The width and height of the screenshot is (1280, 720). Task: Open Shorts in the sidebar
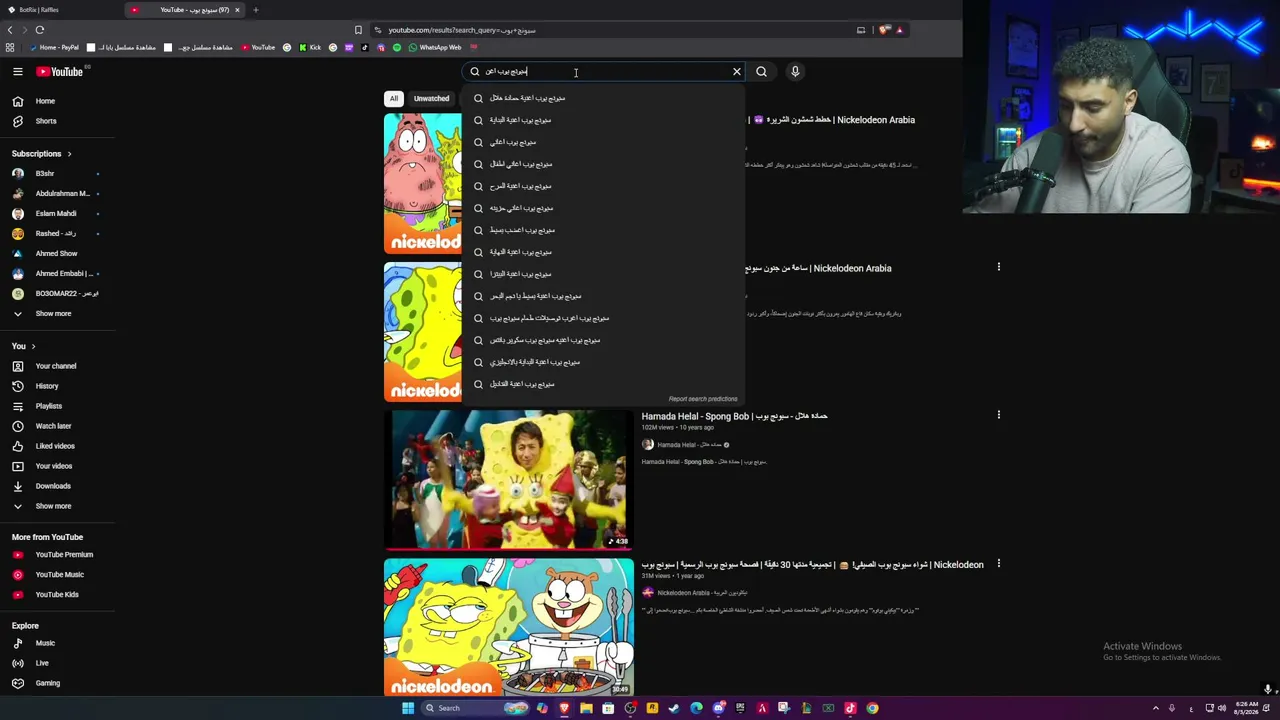tap(56, 121)
